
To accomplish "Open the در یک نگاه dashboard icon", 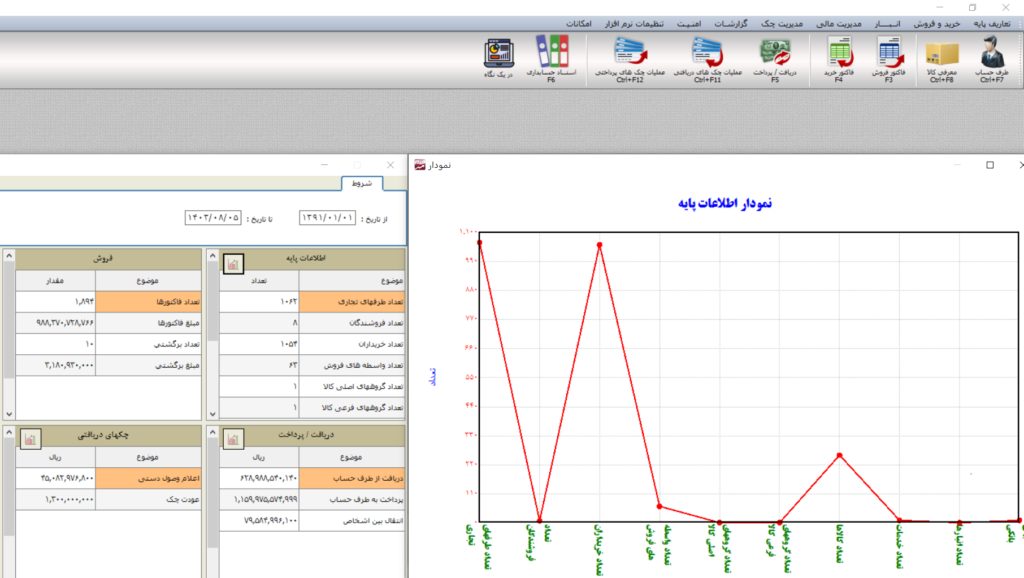I will [498, 57].
